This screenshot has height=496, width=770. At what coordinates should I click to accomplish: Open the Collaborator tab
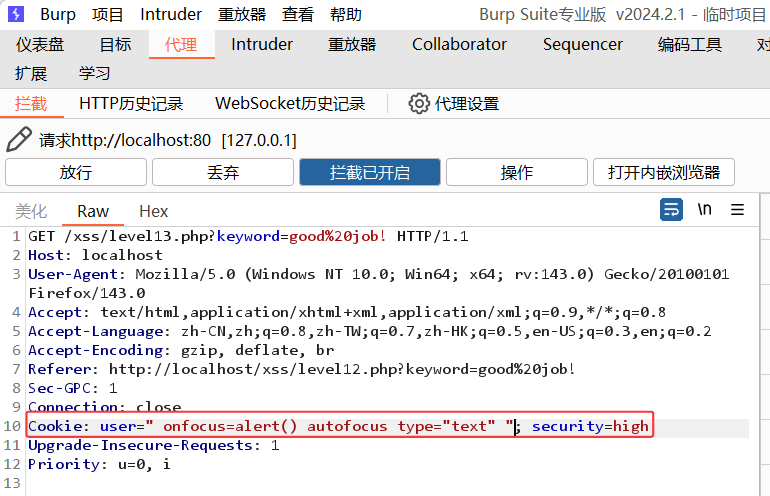coord(459,44)
